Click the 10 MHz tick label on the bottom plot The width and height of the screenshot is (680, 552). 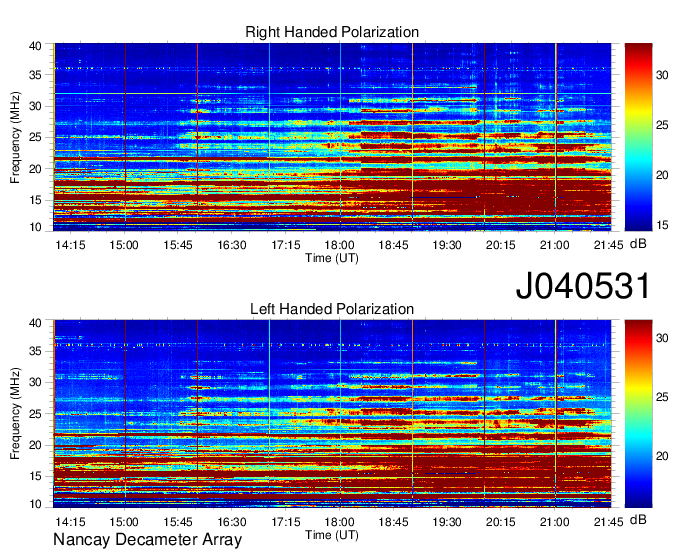[x=35, y=504]
